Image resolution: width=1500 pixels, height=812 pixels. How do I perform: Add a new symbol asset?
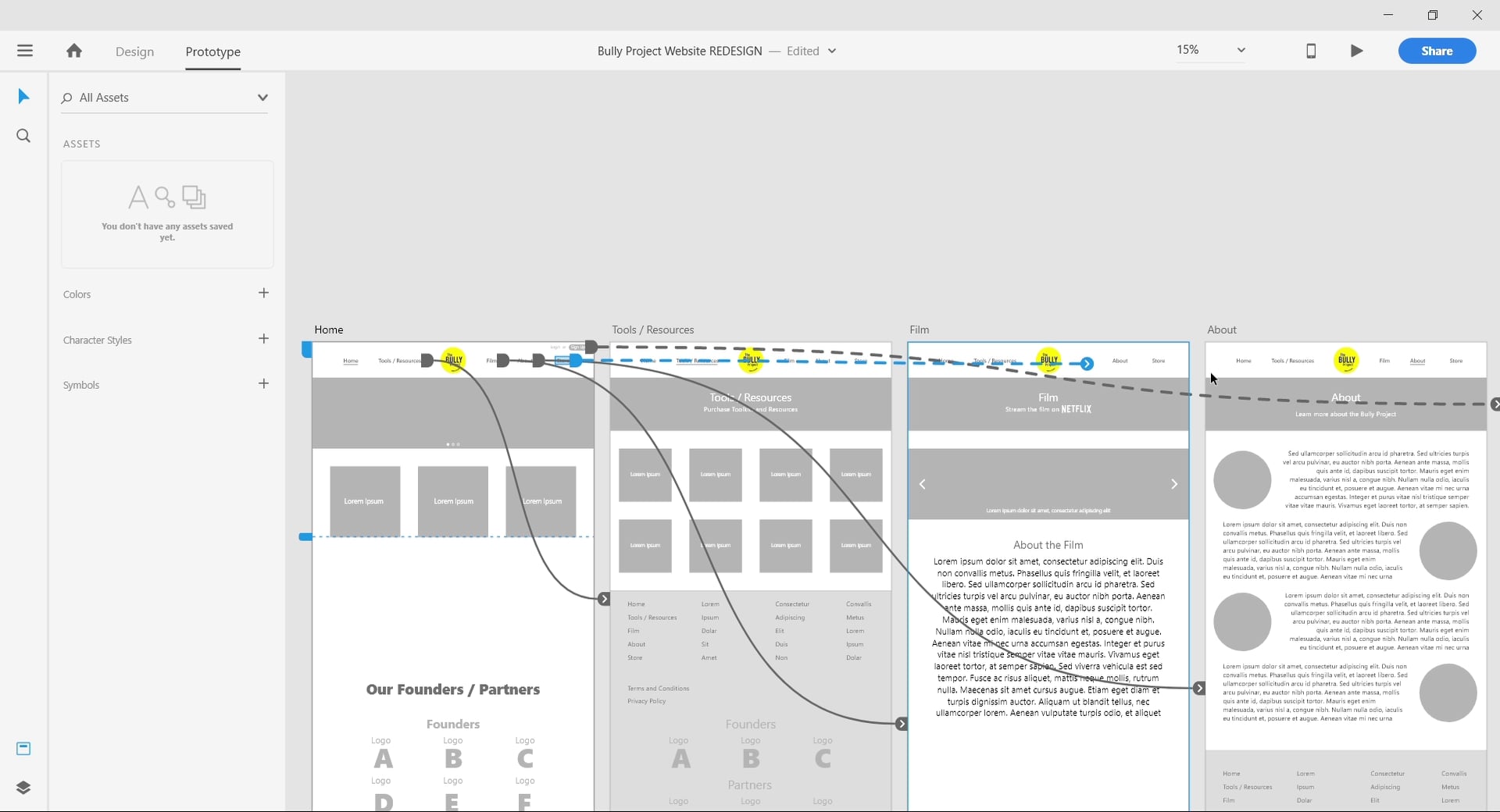tap(263, 383)
